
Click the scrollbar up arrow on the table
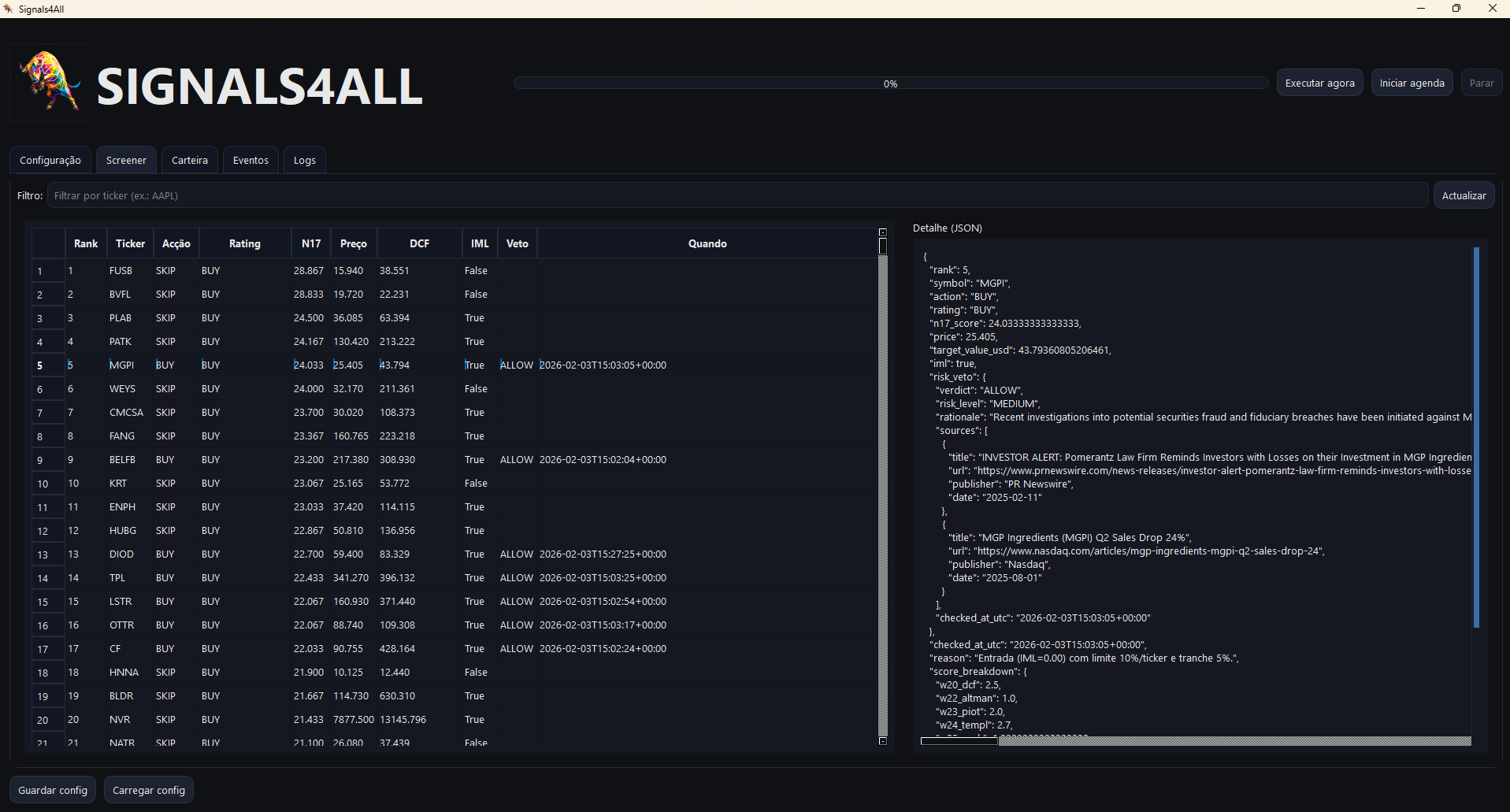tap(881, 232)
